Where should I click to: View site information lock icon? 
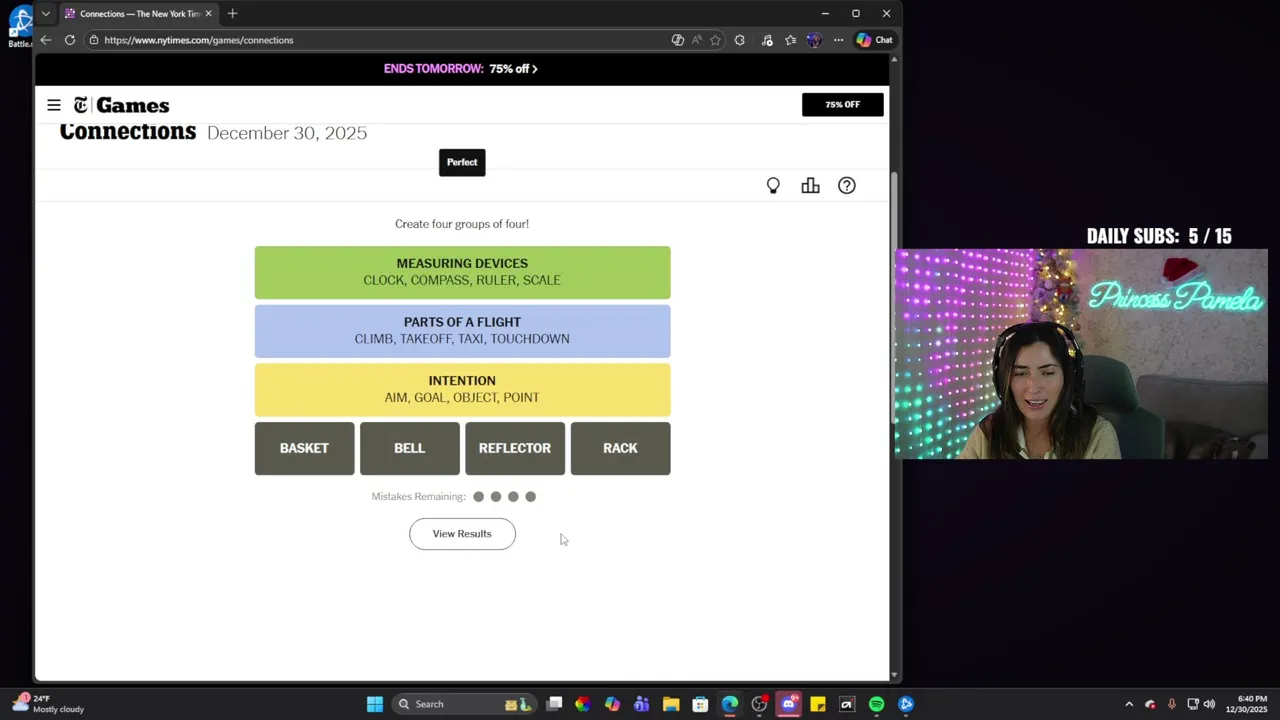tap(94, 40)
